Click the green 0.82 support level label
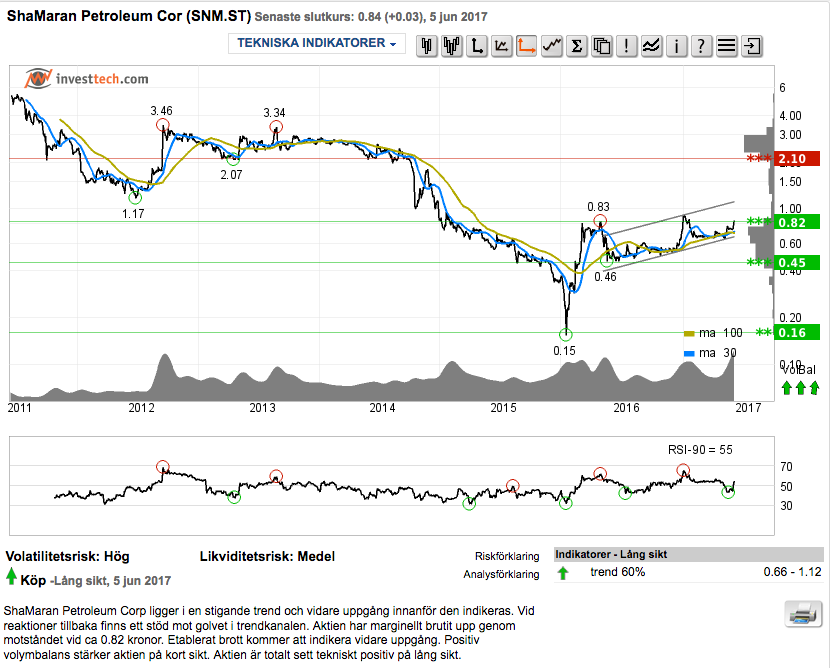Screen dimensions: 830x668 pos(797,222)
